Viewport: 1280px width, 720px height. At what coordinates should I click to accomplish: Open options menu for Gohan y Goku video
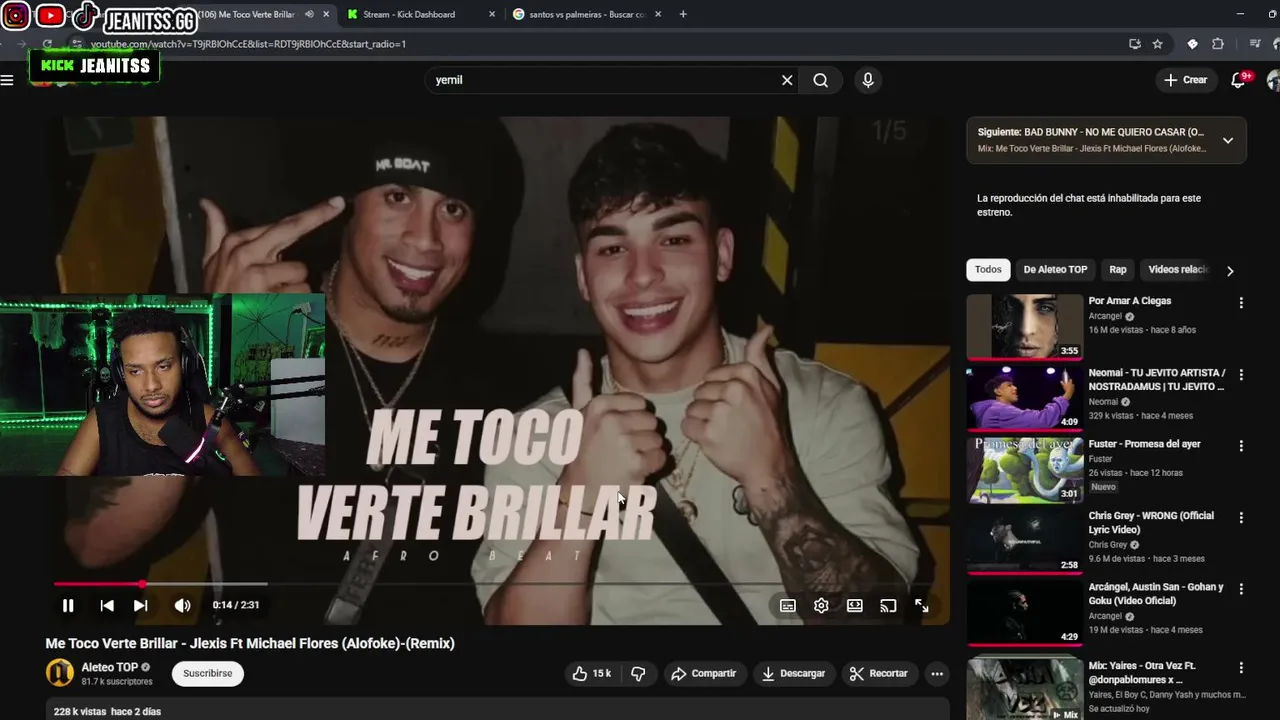(1241, 588)
